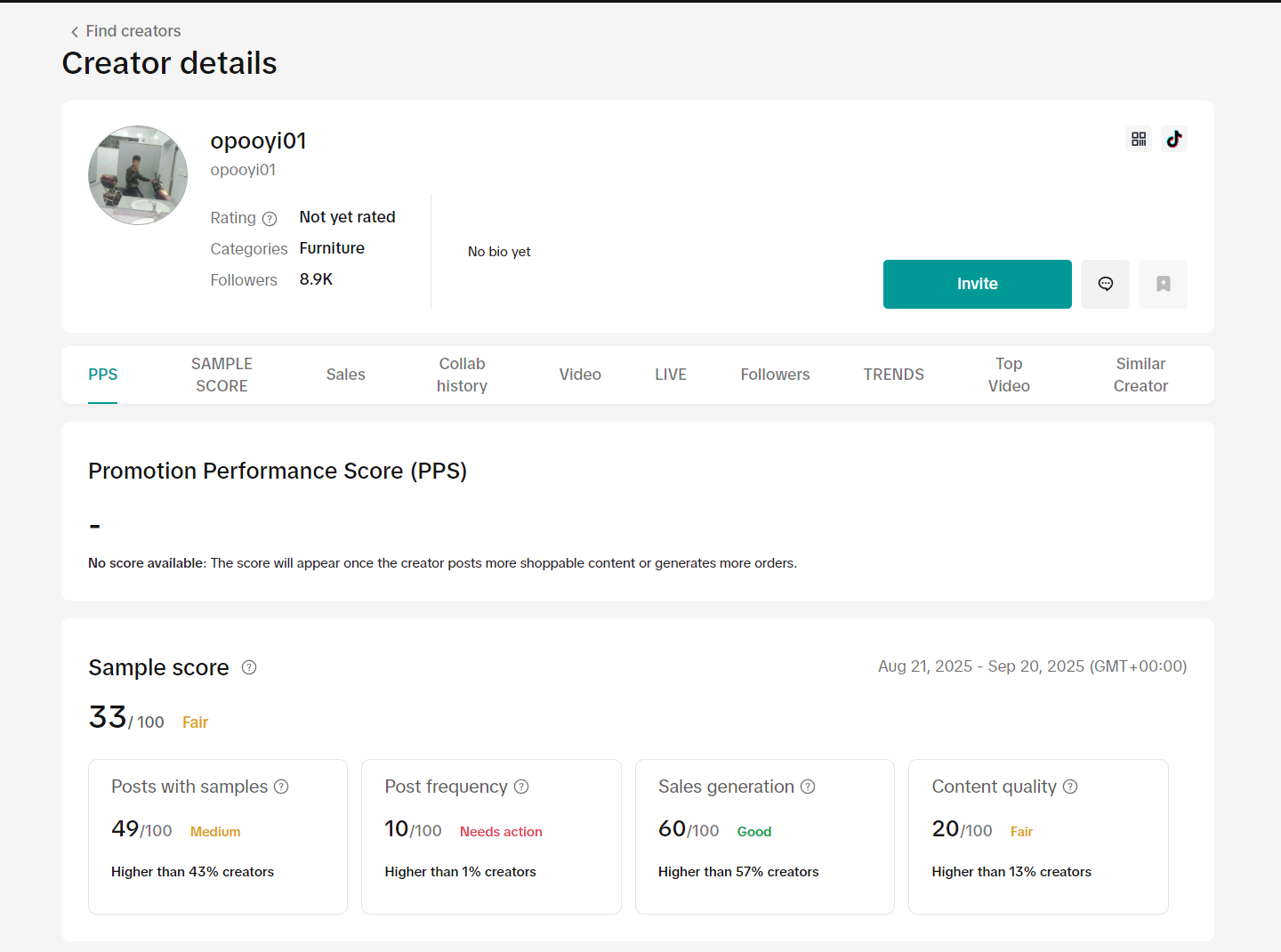
Task: Switch to the SAMPLE SCORE tab
Action: point(222,375)
